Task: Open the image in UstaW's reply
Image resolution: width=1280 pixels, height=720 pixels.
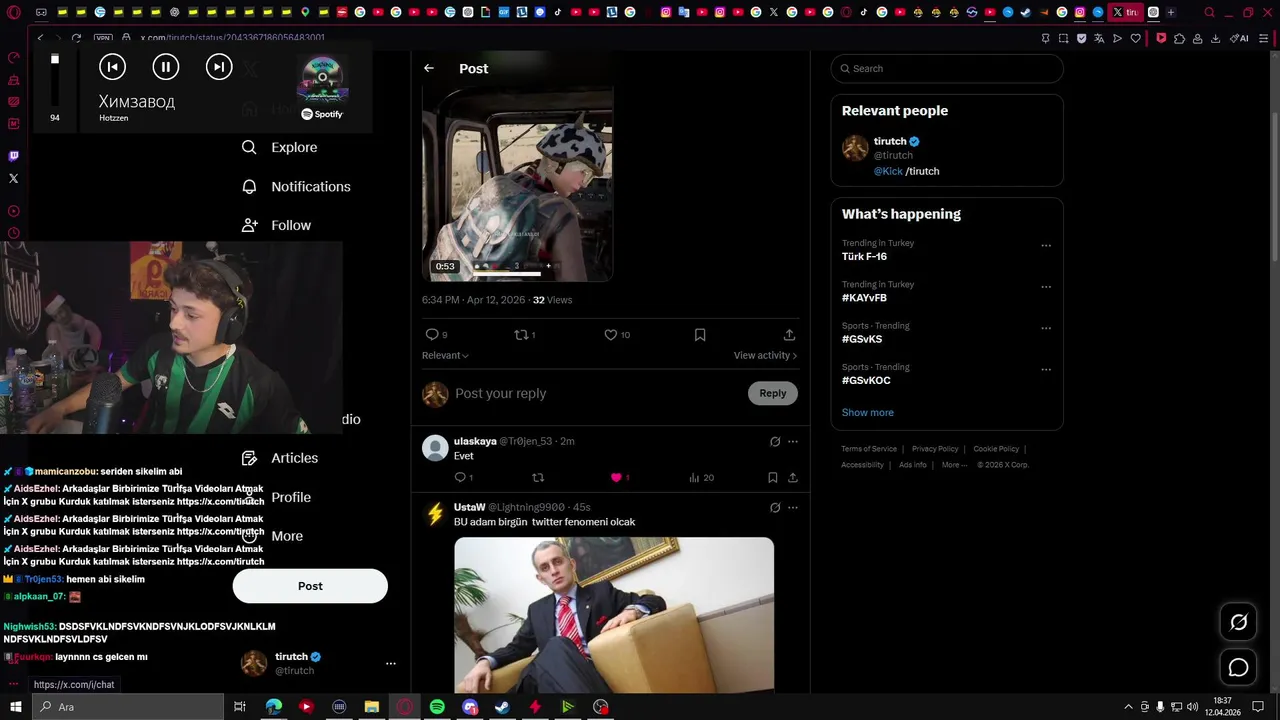Action: tap(614, 615)
